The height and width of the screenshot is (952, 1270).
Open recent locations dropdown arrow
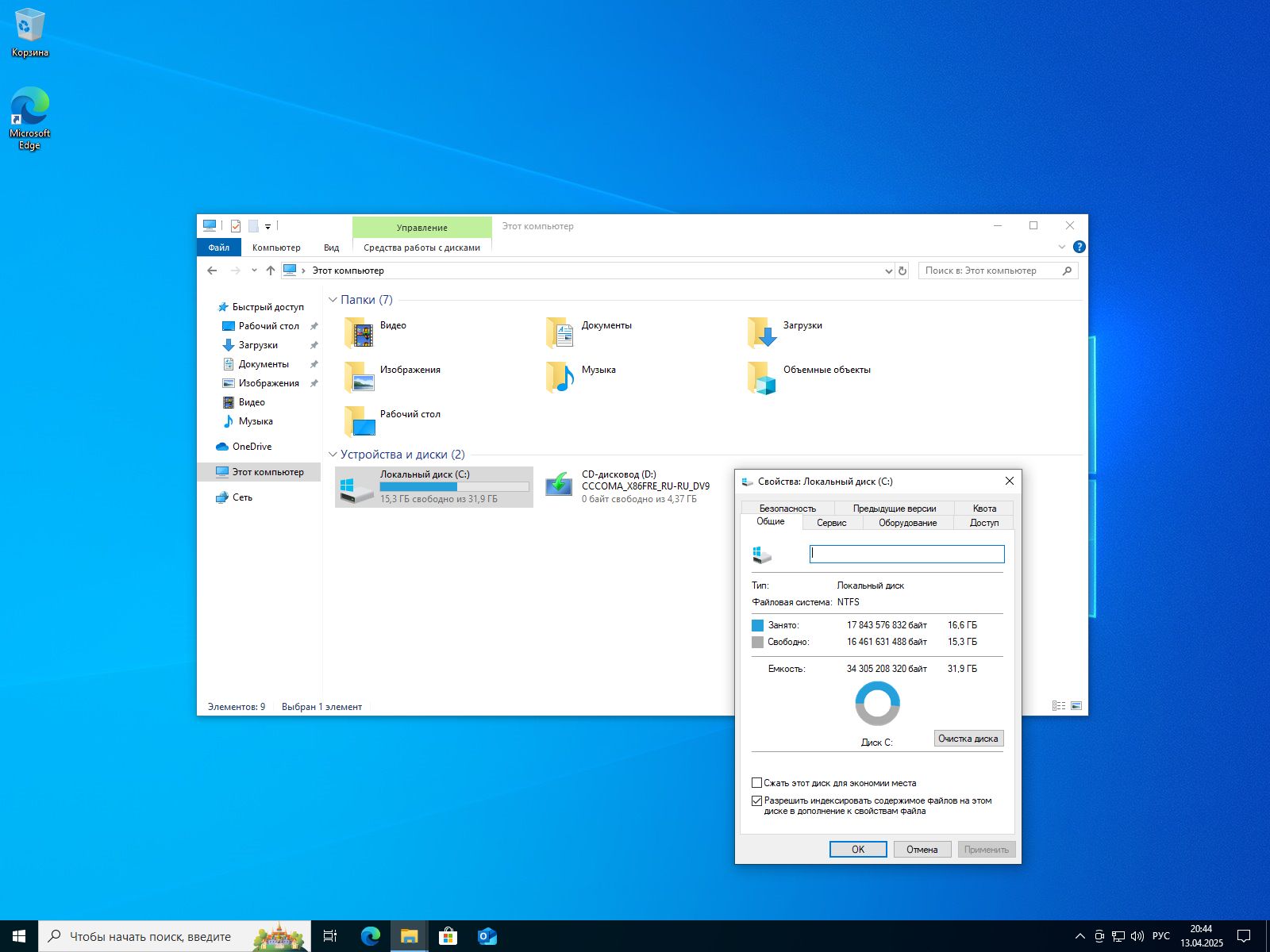(x=254, y=271)
